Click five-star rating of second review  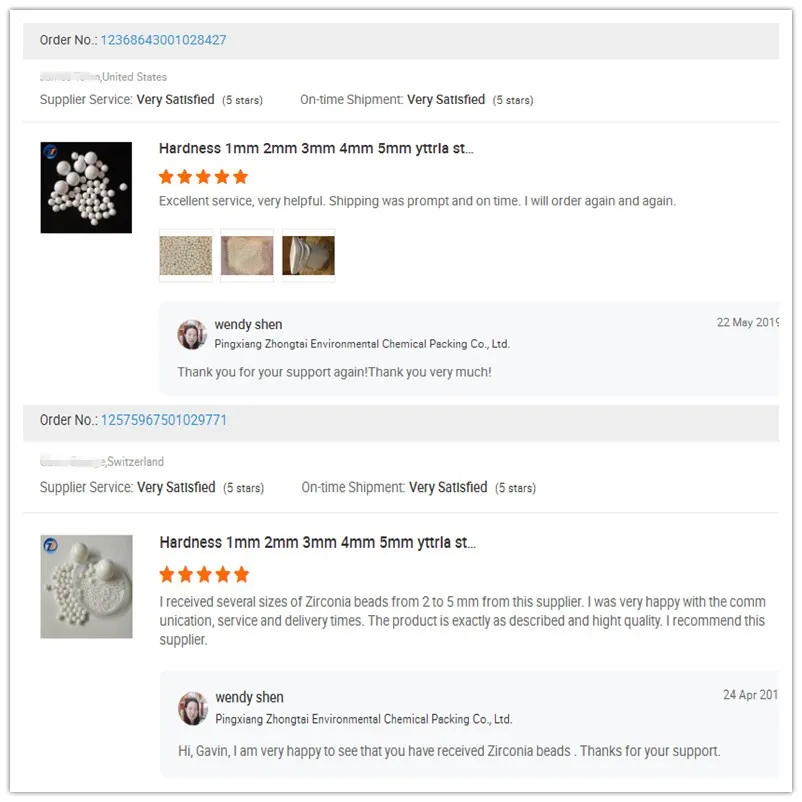click(x=204, y=575)
